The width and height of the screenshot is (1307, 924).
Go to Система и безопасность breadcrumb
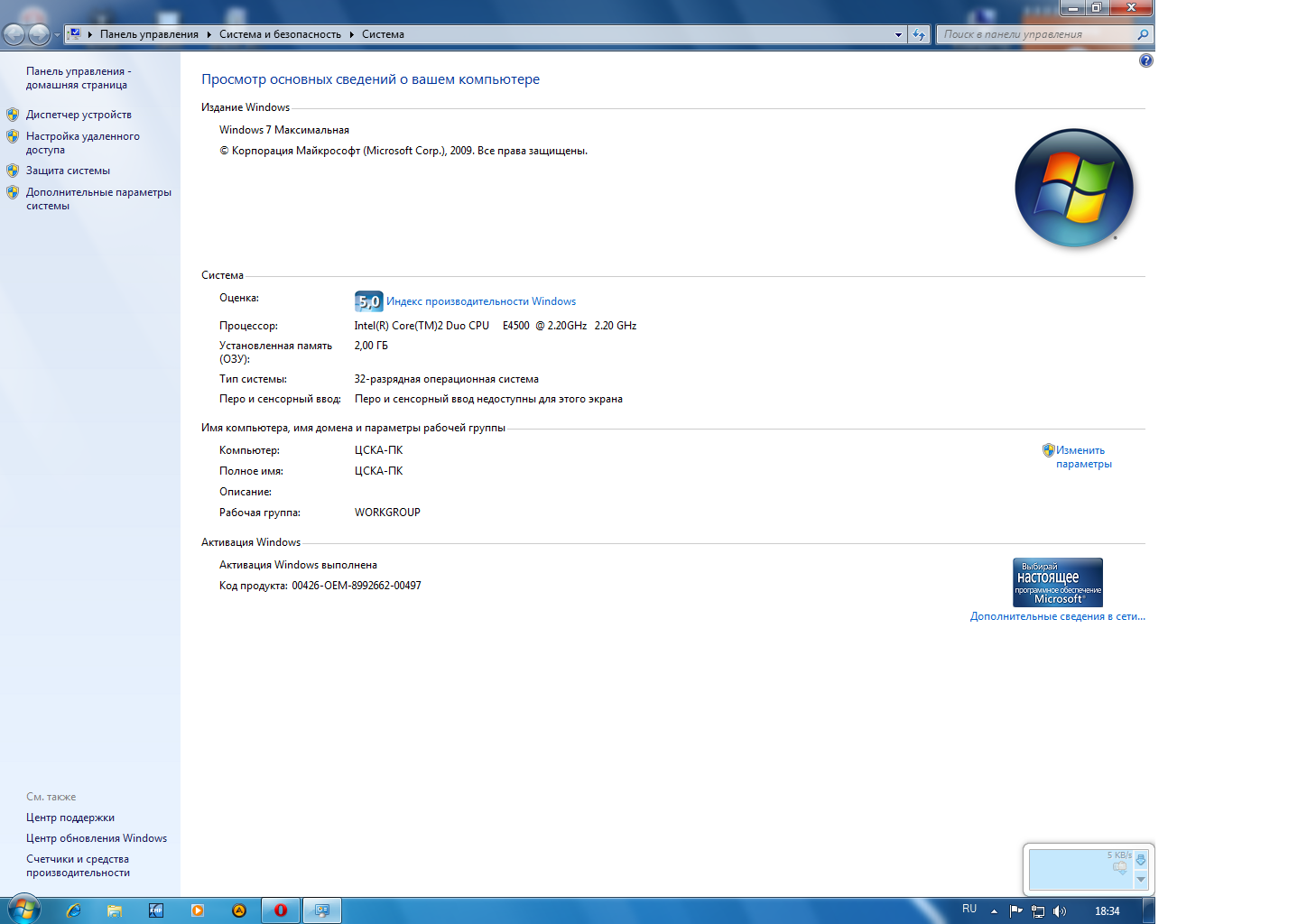tap(280, 34)
